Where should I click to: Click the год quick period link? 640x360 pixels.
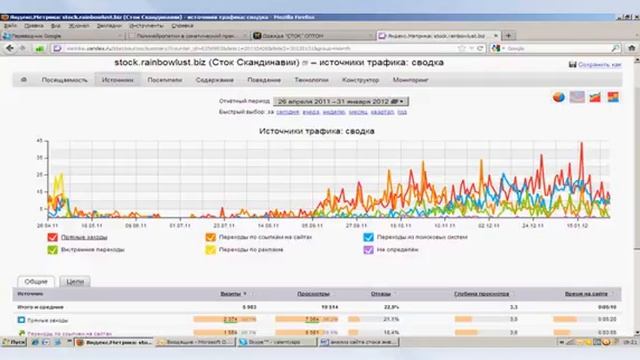pyautogui.click(x=402, y=112)
